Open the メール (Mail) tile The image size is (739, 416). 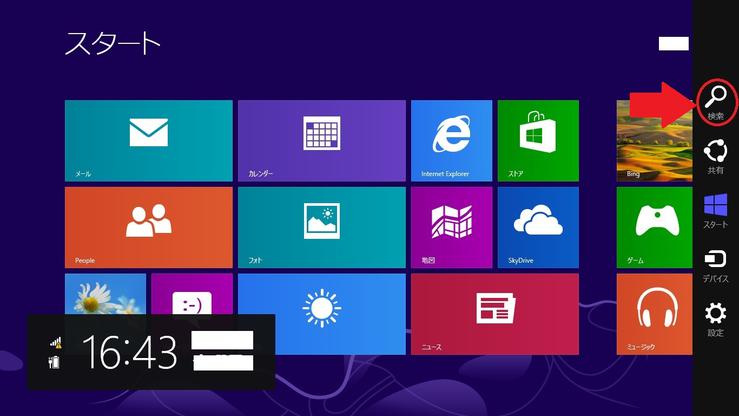click(148, 140)
